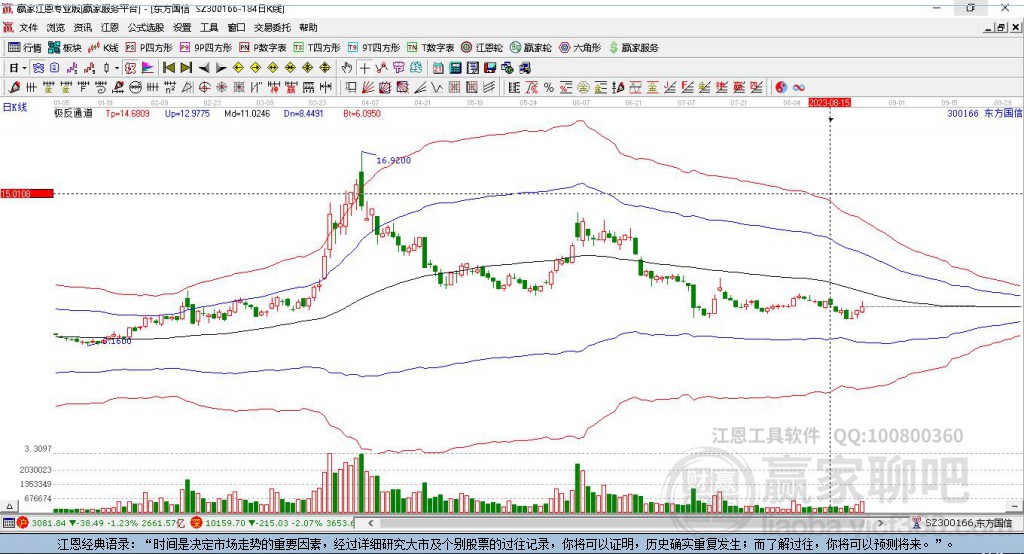
Task: Open the 浏览 menu
Action: click(x=56, y=27)
